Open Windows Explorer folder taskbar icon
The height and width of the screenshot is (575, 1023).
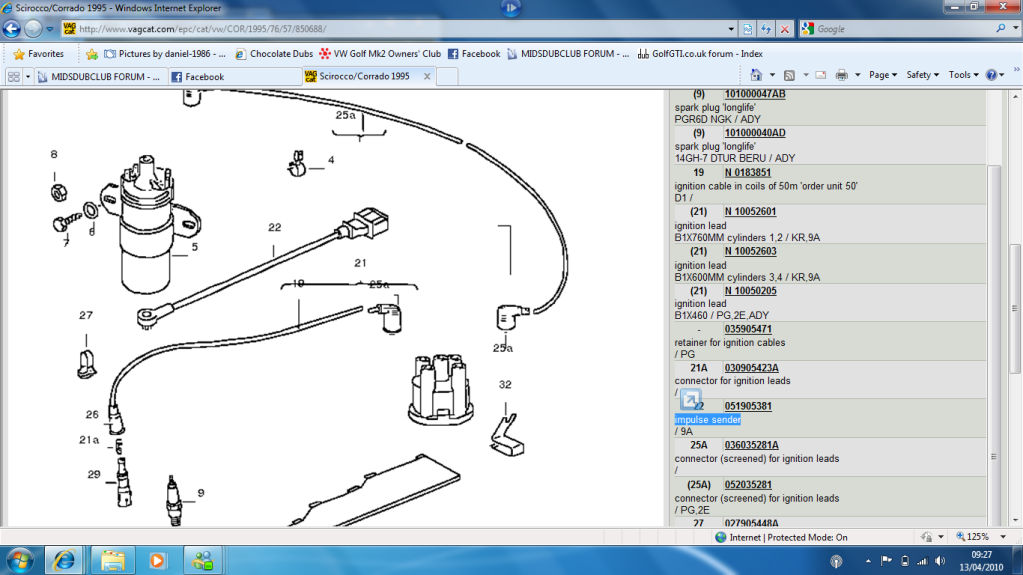[112, 561]
